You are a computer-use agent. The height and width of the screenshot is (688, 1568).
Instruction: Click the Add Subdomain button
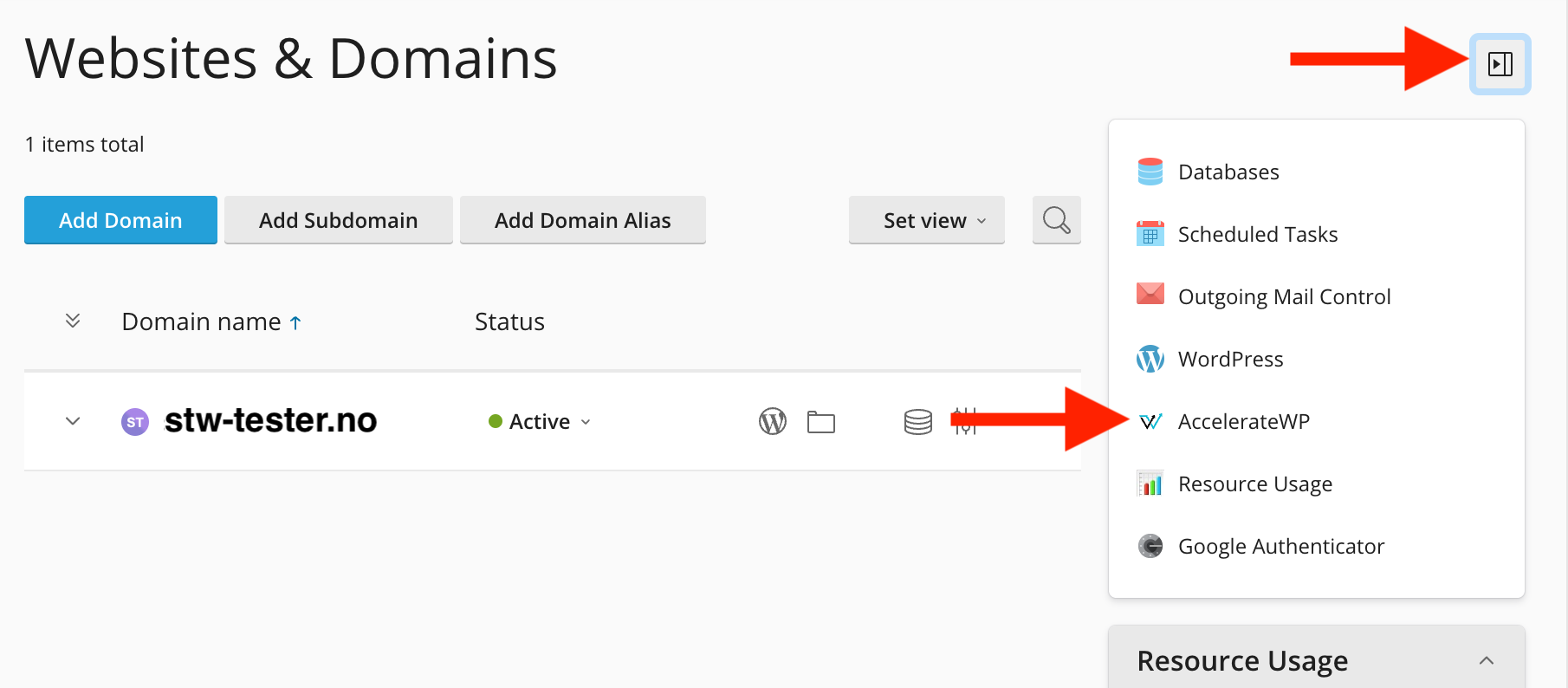[338, 220]
